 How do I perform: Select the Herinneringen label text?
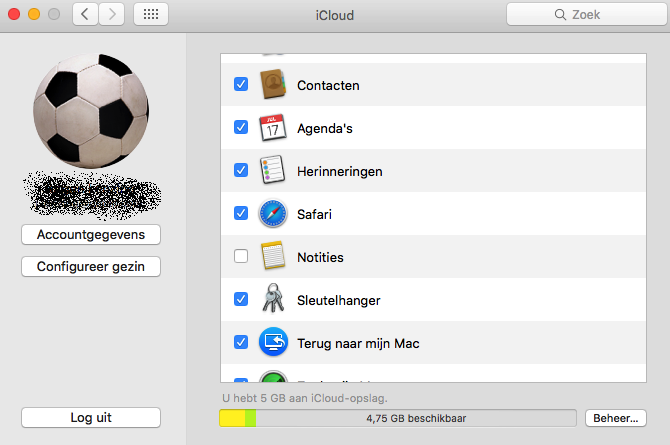pyautogui.click(x=340, y=171)
